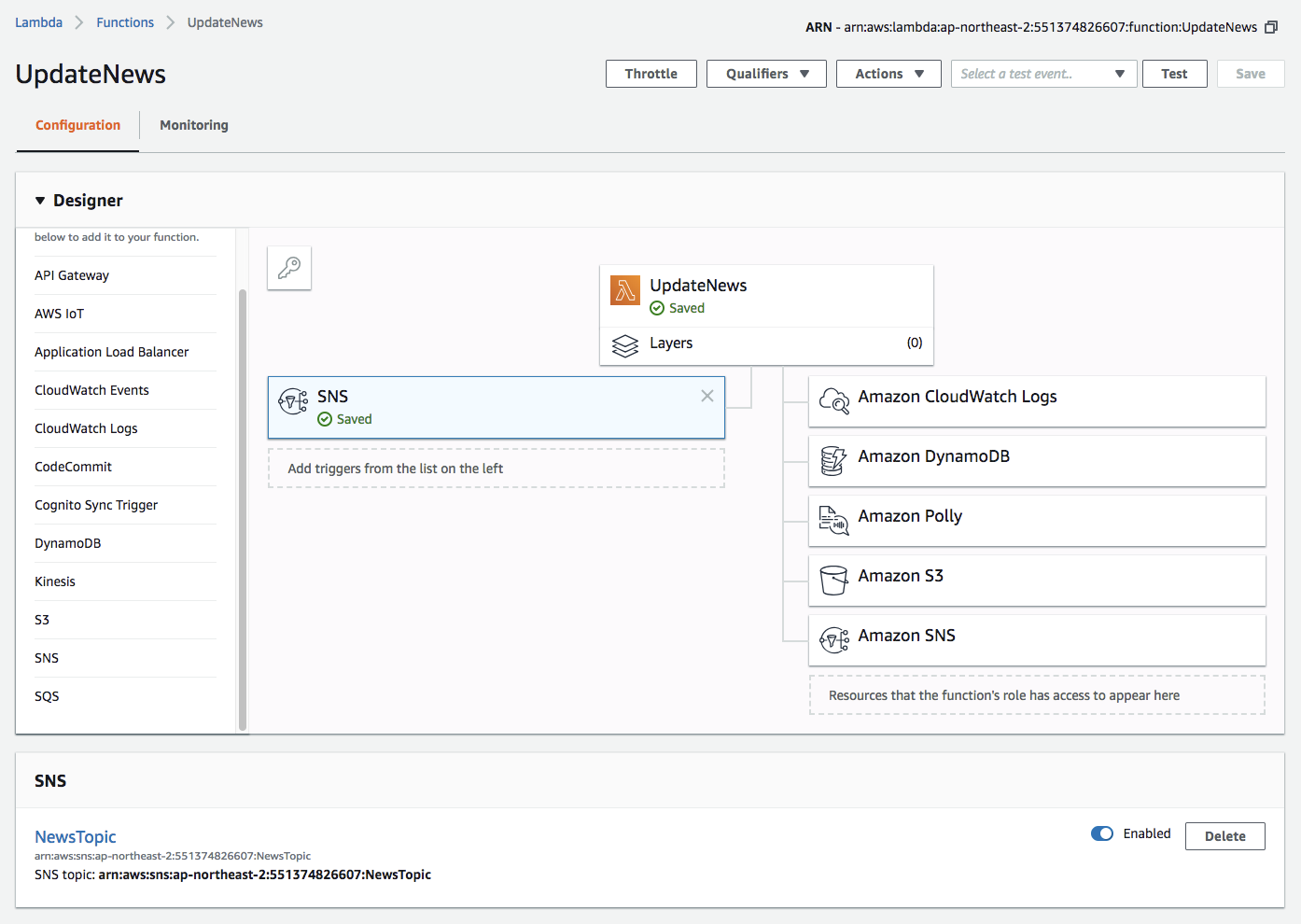Click the trigger list scrollbar
1301x924 pixels.
click(x=243, y=509)
